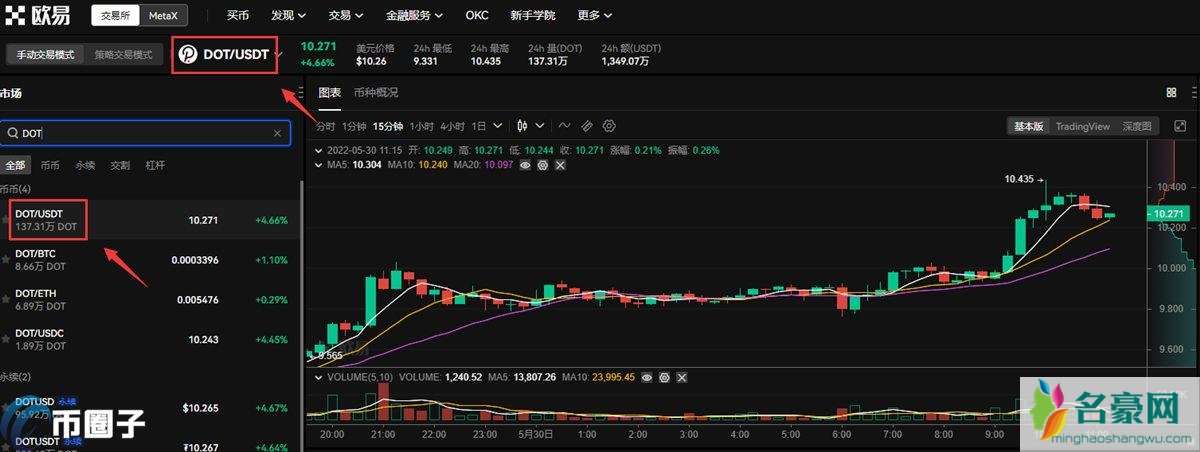Screen dimensions: 1200x452
Task: Toggle MA indicator visibility eye
Action: pyautogui.click(x=525, y=164)
